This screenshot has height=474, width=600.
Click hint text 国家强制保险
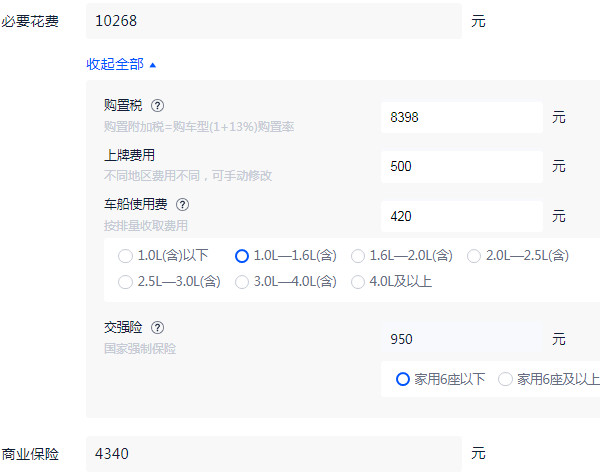point(140,349)
